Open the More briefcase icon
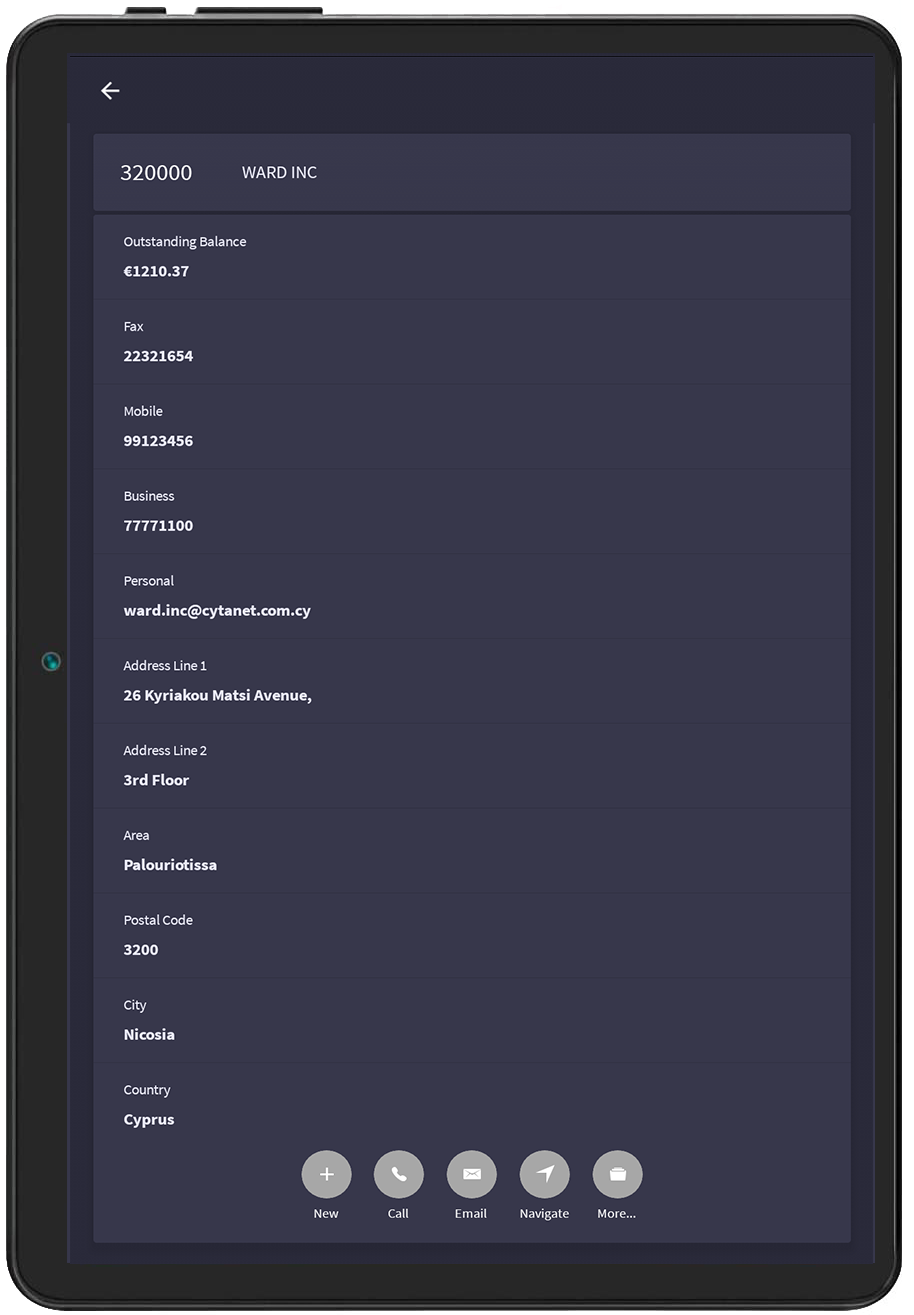The image size is (914, 1315). point(617,1175)
